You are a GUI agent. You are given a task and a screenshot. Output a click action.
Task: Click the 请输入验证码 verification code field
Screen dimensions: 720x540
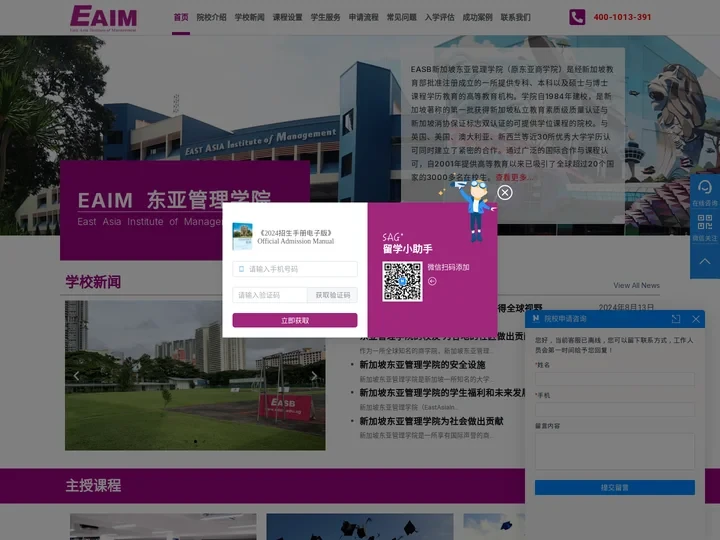[x=270, y=295]
